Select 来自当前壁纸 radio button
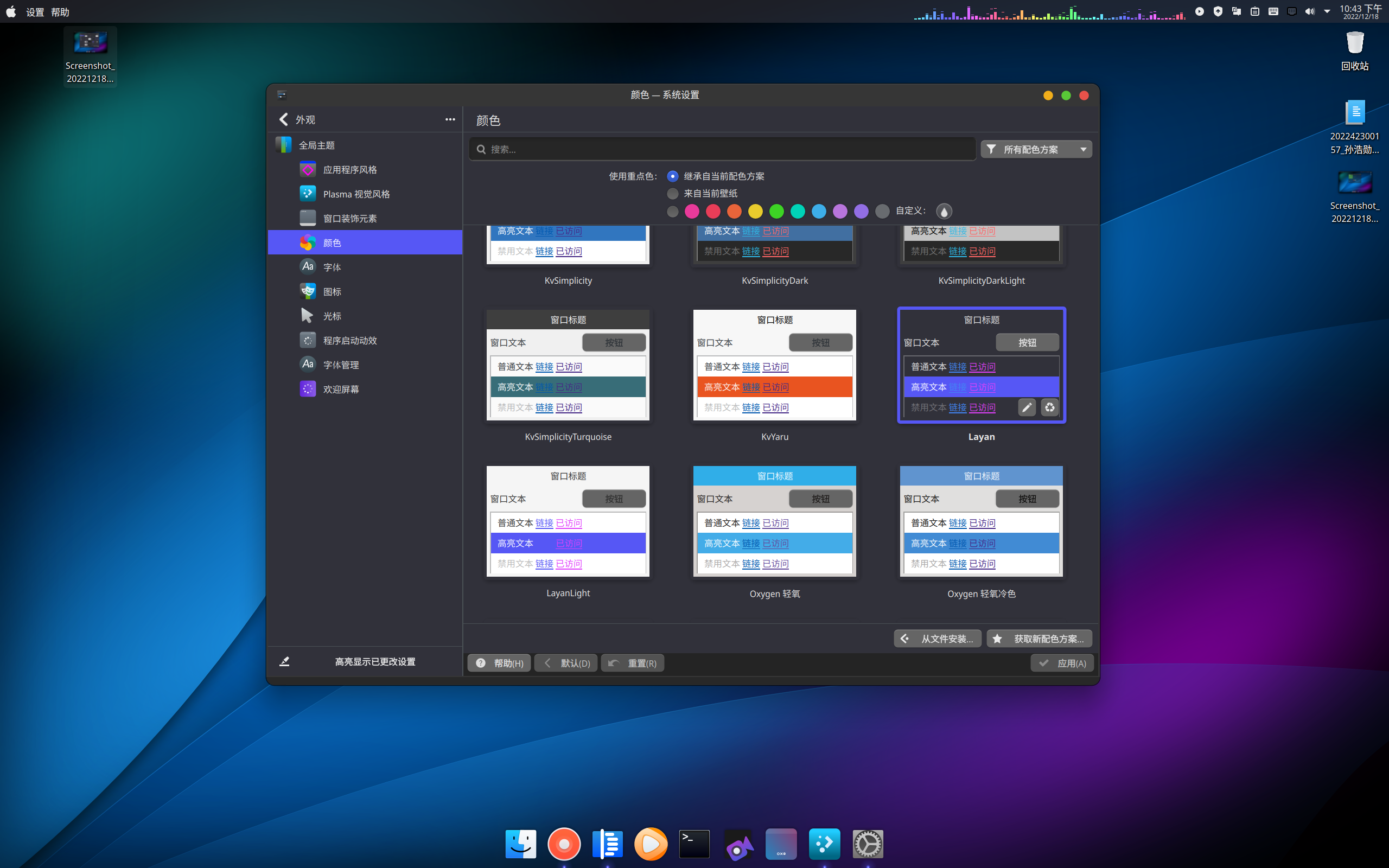Screen dimensions: 1389x868 673,194
